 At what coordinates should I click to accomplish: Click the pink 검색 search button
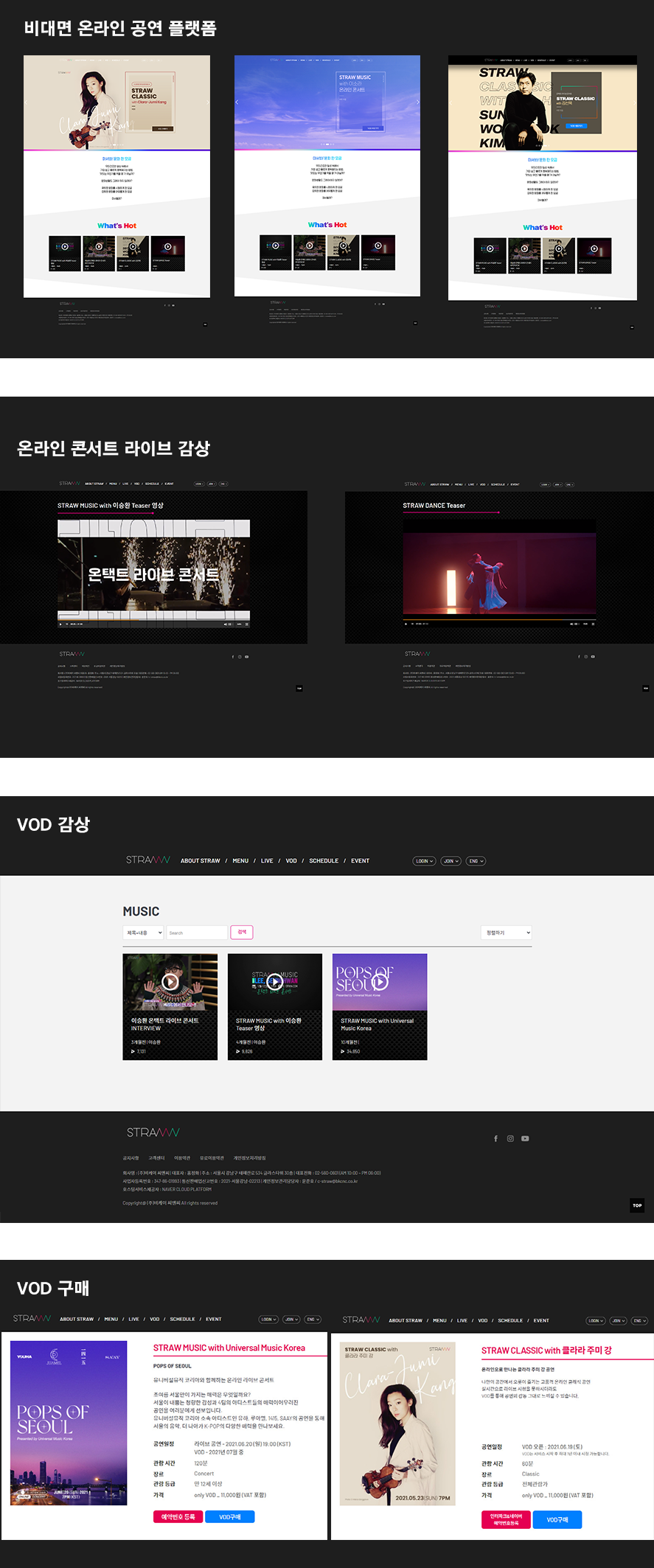[242, 933]
